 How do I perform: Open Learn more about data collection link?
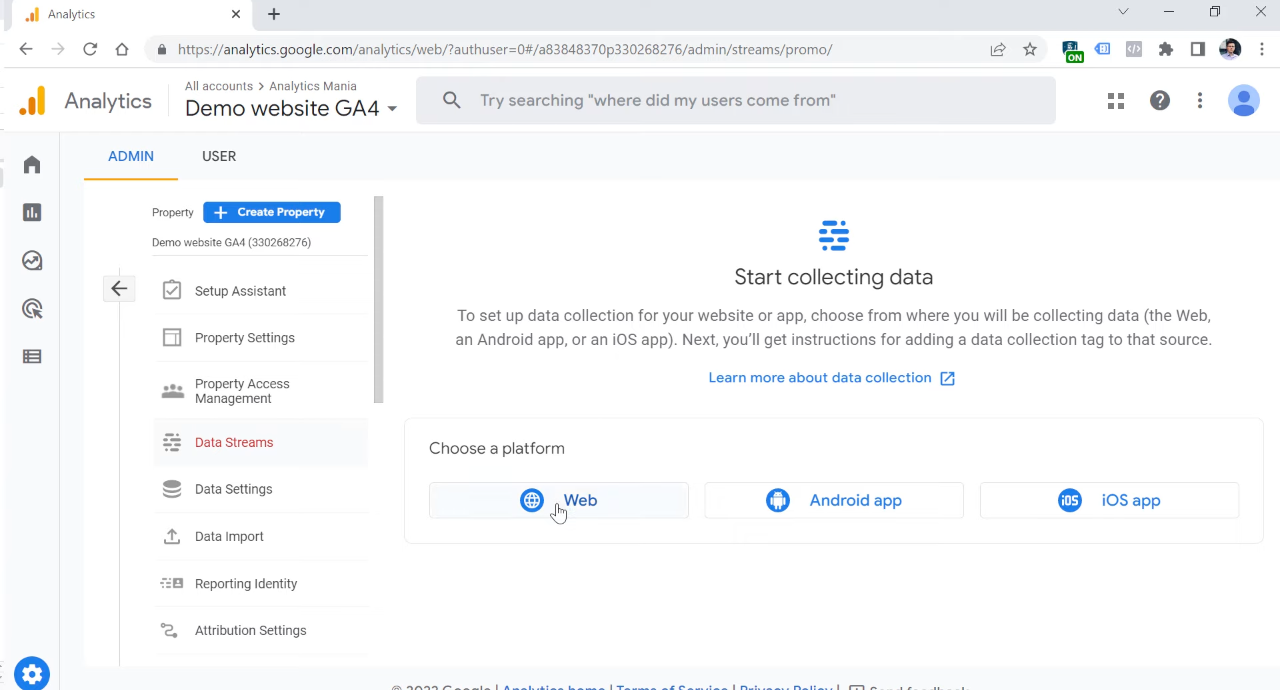(x=832, y=378)
